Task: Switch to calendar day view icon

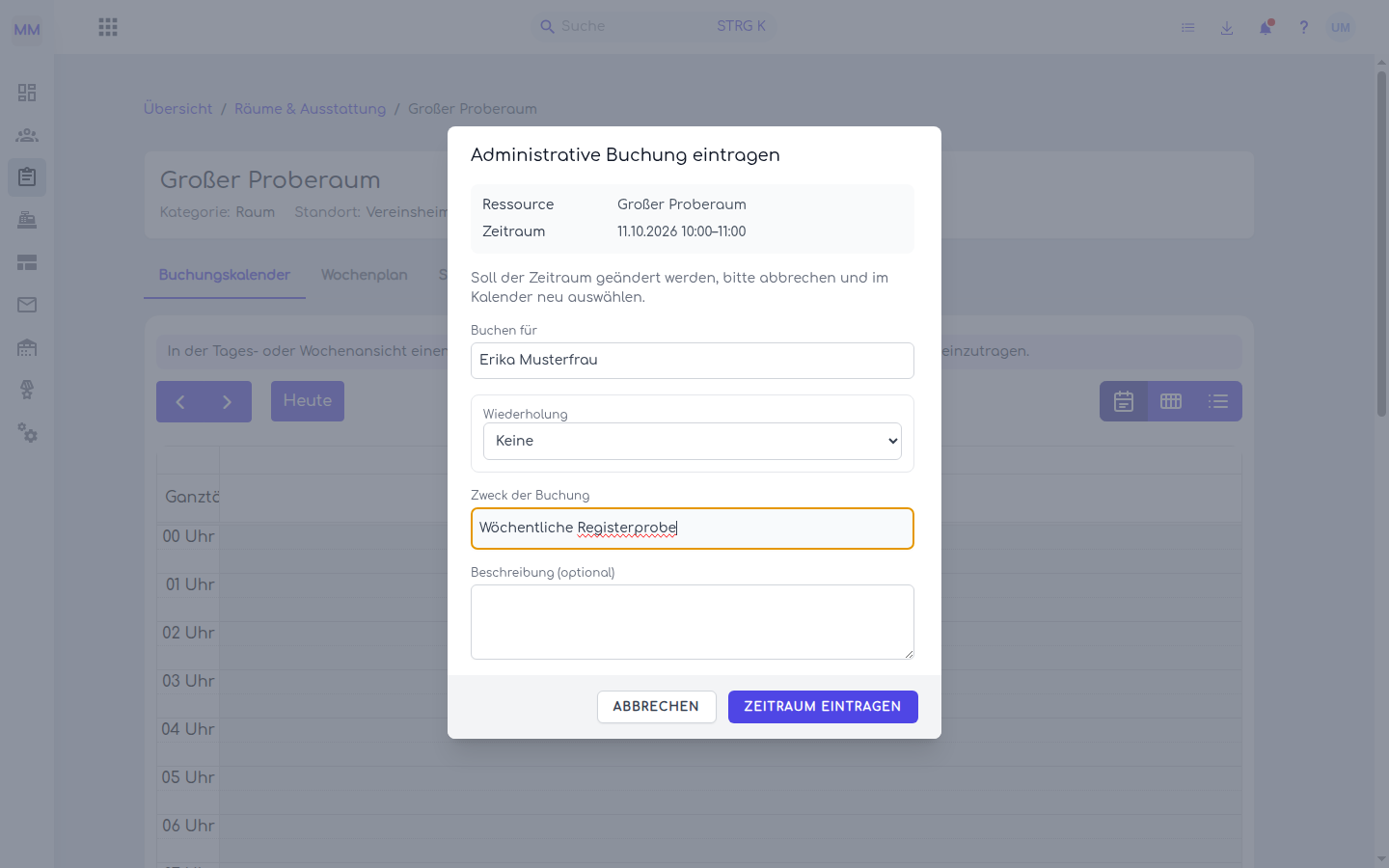Action: coord(1124,401)
